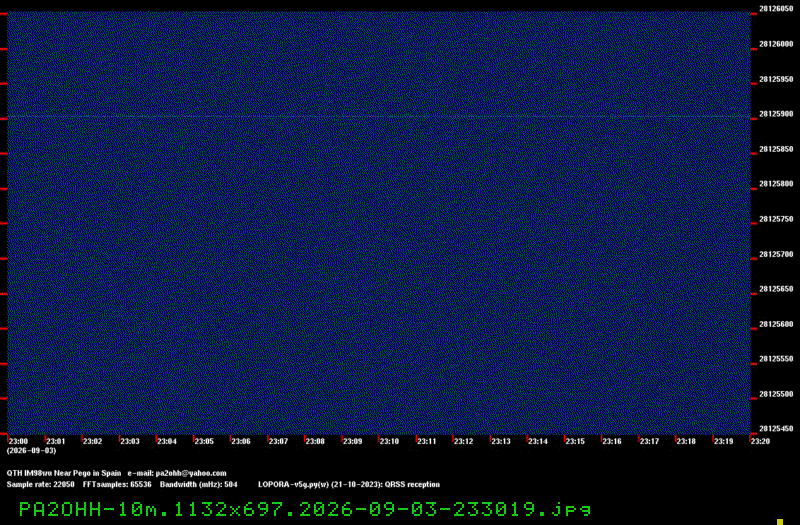This screenshot has width=800, height=525.
Task: Click the 23:15 time axis label
Action: [575, 441]
